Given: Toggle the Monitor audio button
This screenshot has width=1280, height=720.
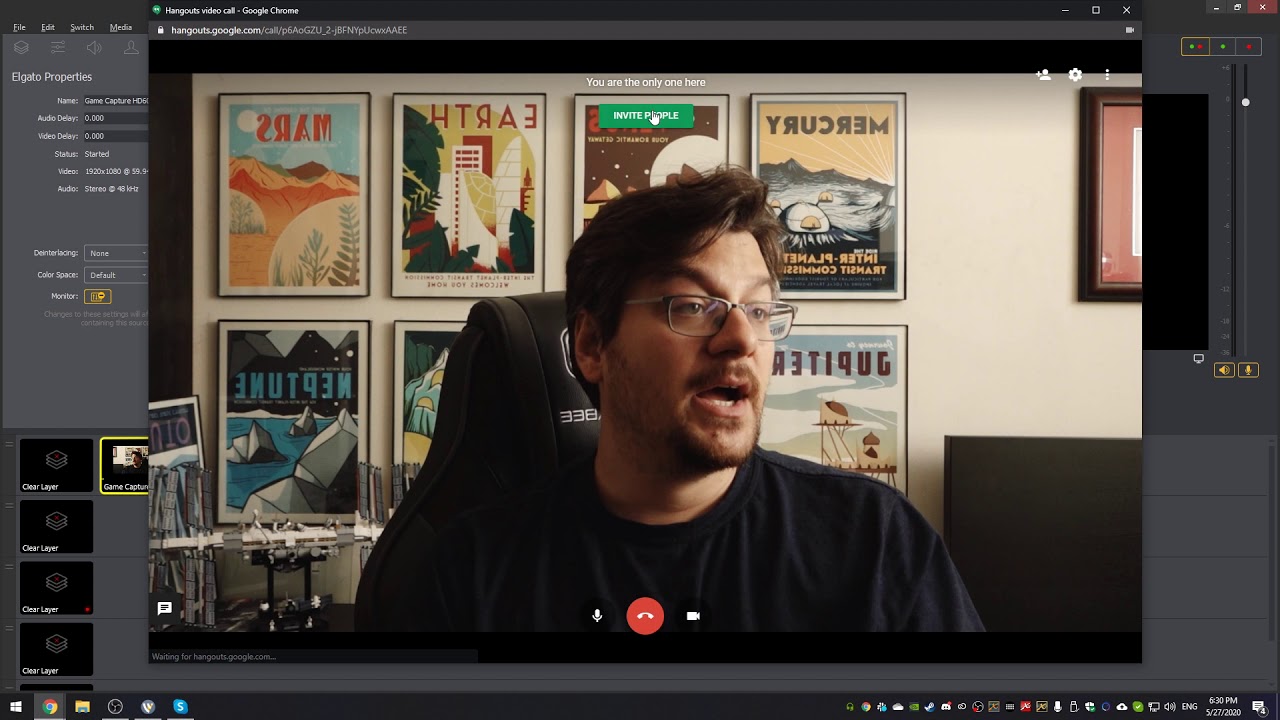Looking at the screenshot, I should pos(98,296).
